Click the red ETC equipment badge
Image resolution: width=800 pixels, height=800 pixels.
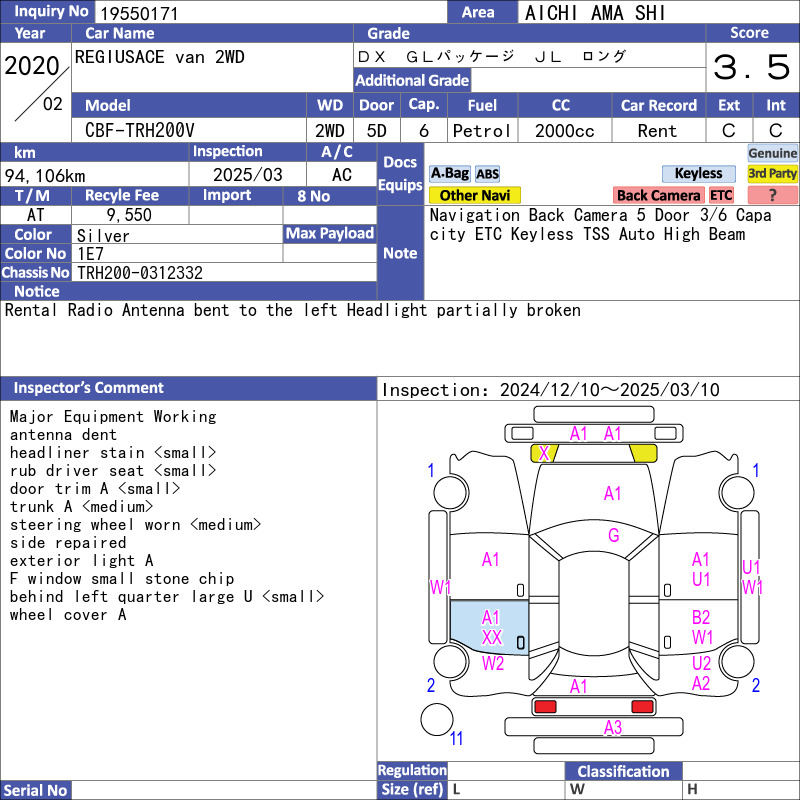721,196
